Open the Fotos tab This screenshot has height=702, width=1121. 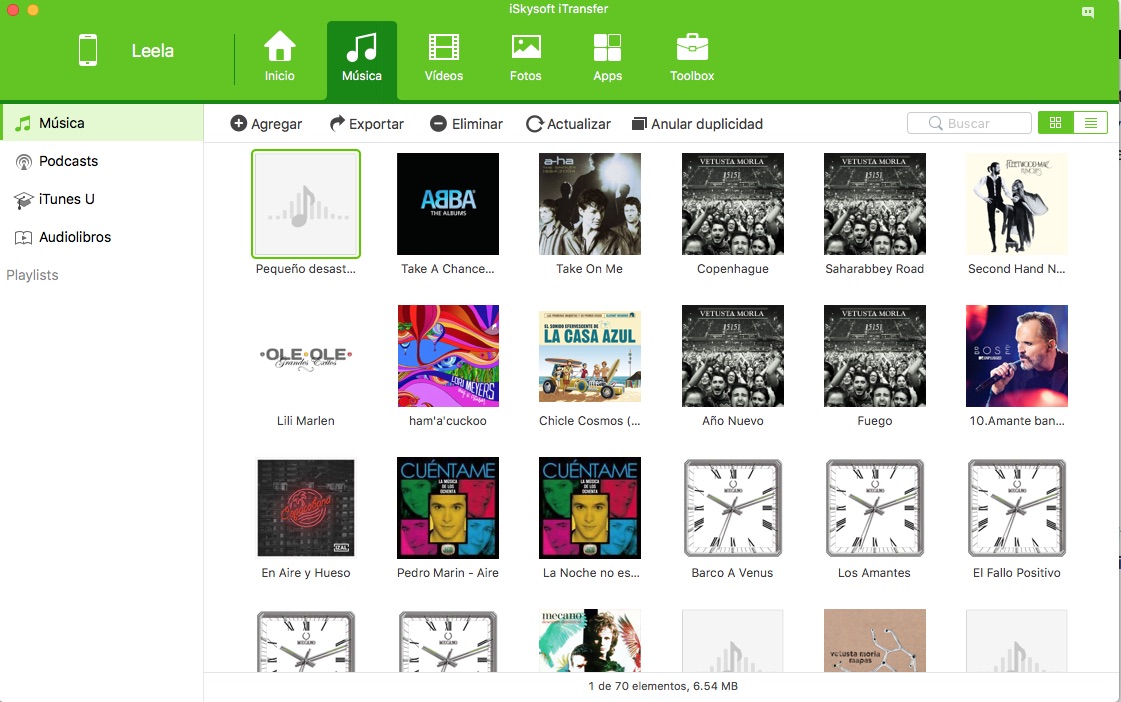(525, 57)
